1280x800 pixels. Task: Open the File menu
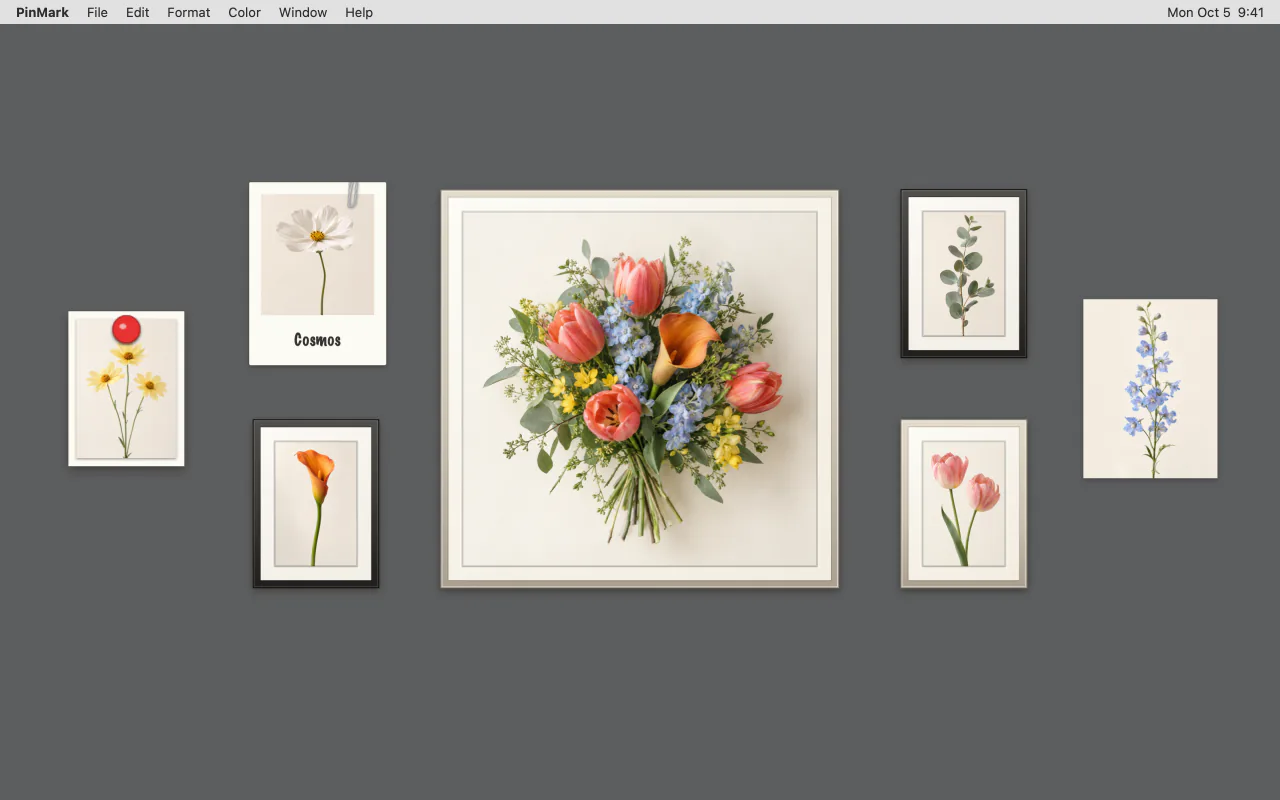pos(97,12)
